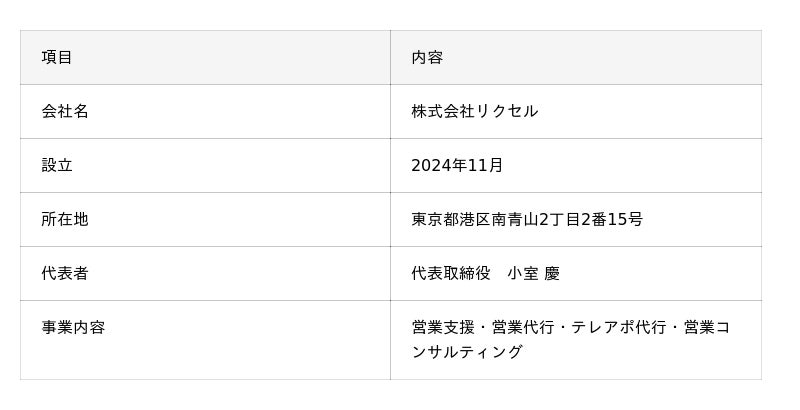The image size is (800, 410).
Task: Click 株式会社 in the company name
Action: click(443, 111)
